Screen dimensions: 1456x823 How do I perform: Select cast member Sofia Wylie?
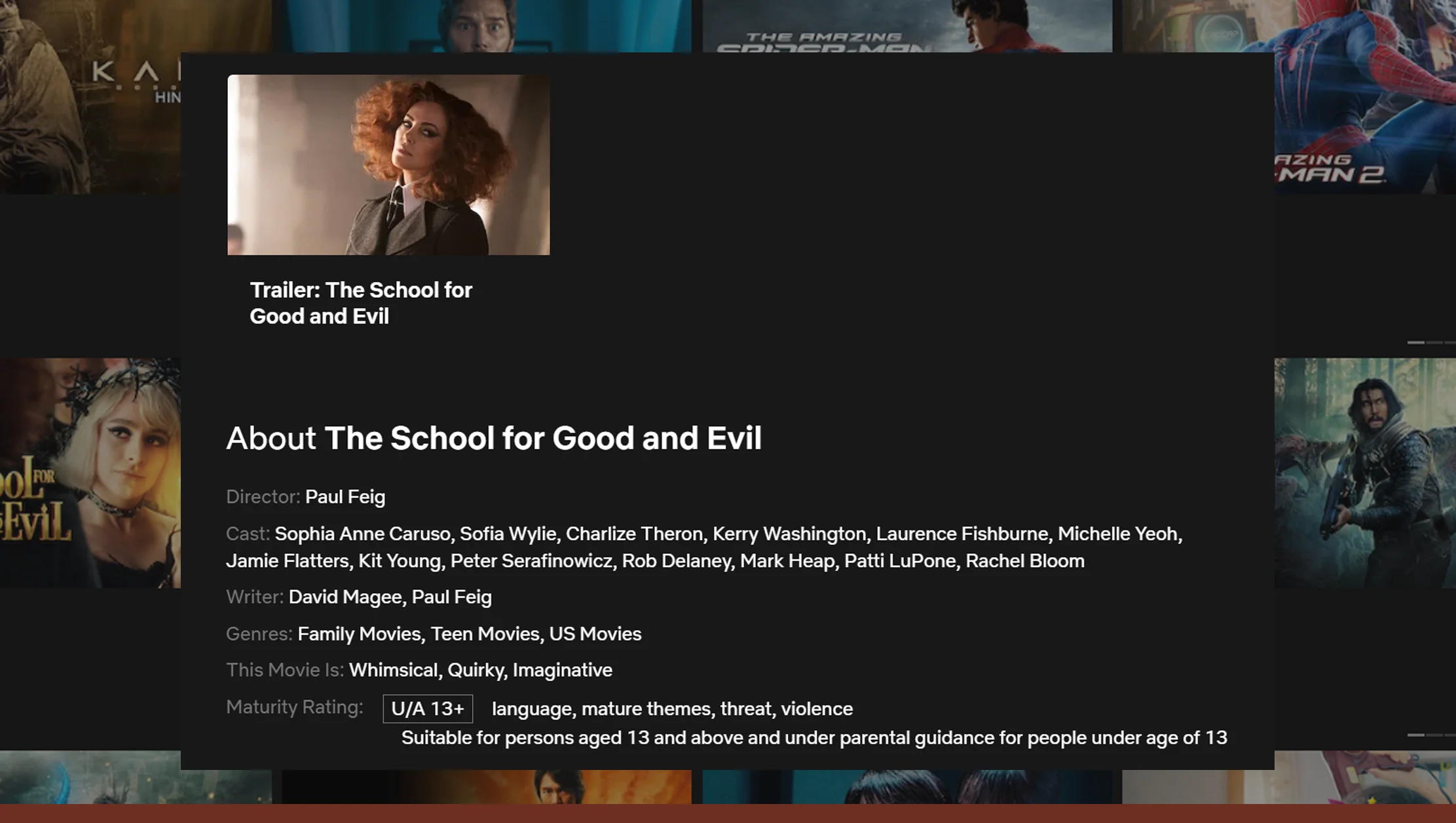tap(508, 534)
